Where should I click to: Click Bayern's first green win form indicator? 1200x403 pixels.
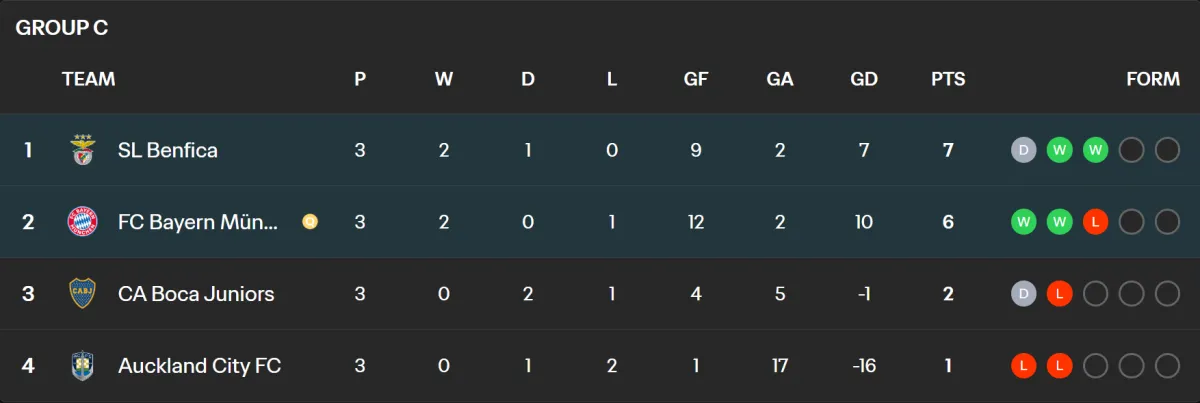coord(1023,222)
